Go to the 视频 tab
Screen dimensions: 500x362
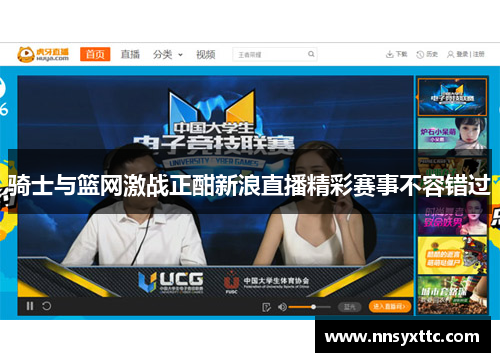[x=206, y=54]
